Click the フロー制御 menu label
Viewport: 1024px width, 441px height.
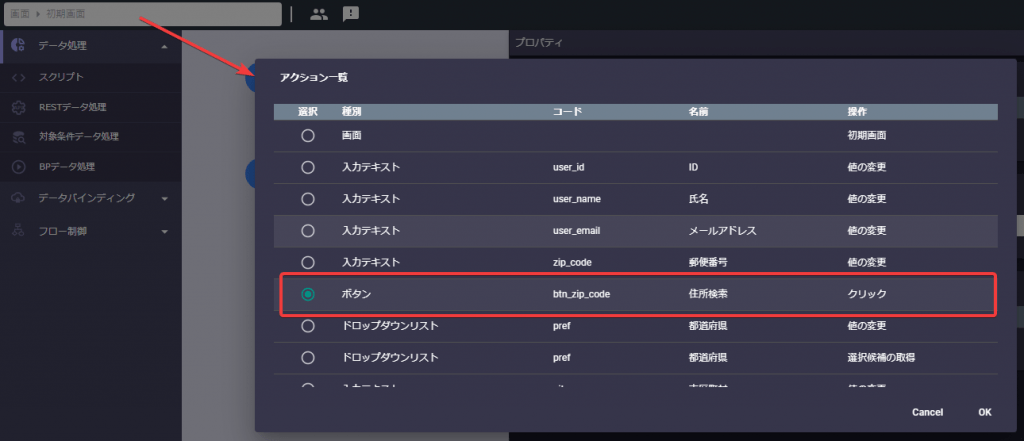click(x=62, y=231)
